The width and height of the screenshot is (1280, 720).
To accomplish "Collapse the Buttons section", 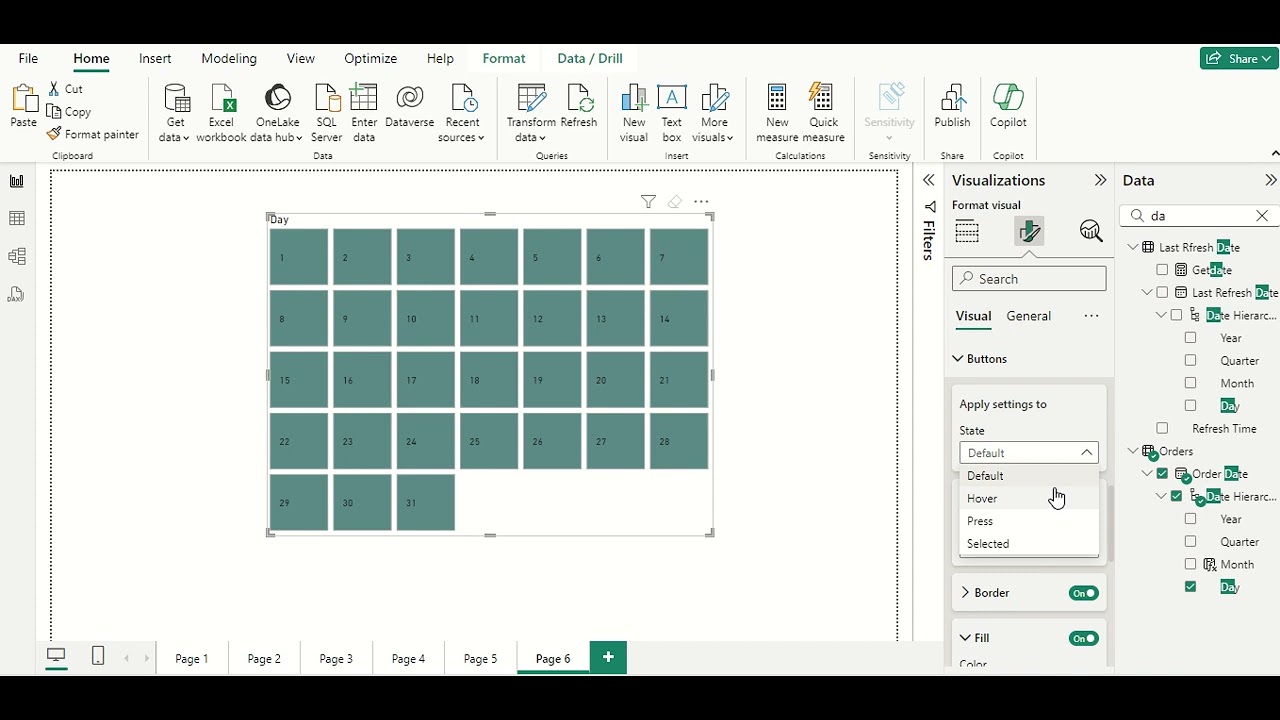I will pyautogui.click(x=958, y=358).
